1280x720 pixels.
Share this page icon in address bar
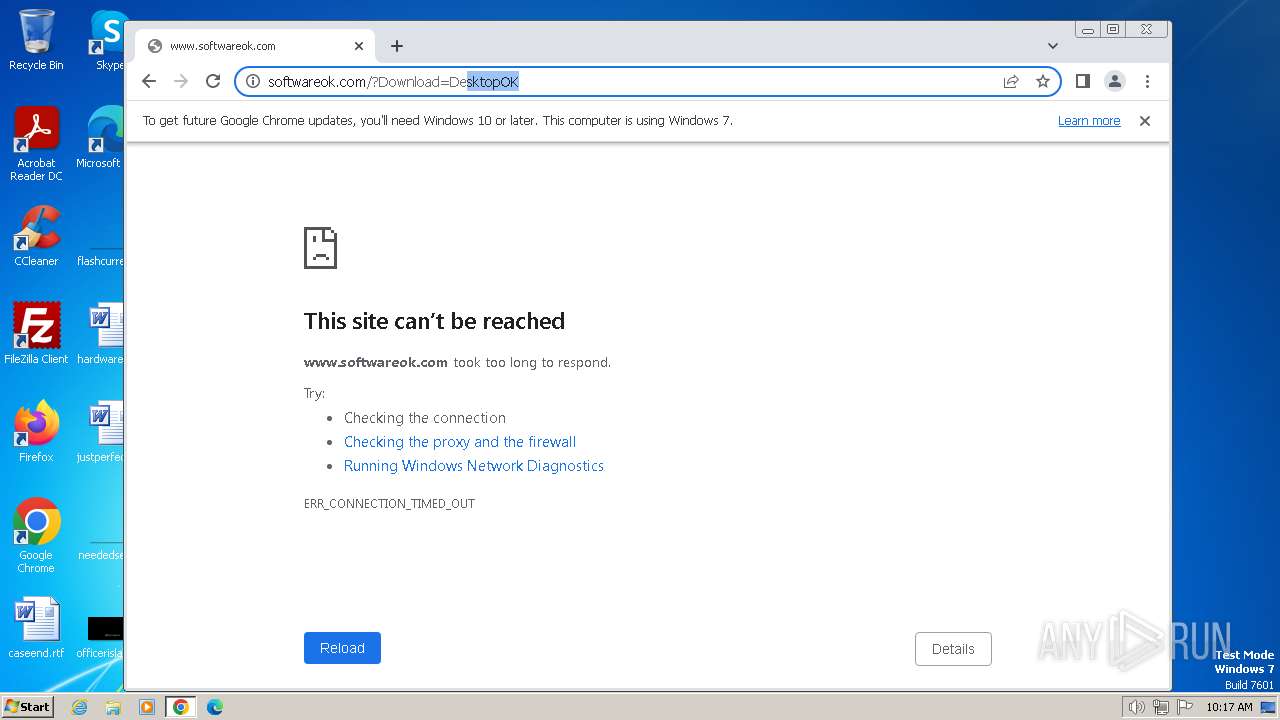1011,81
